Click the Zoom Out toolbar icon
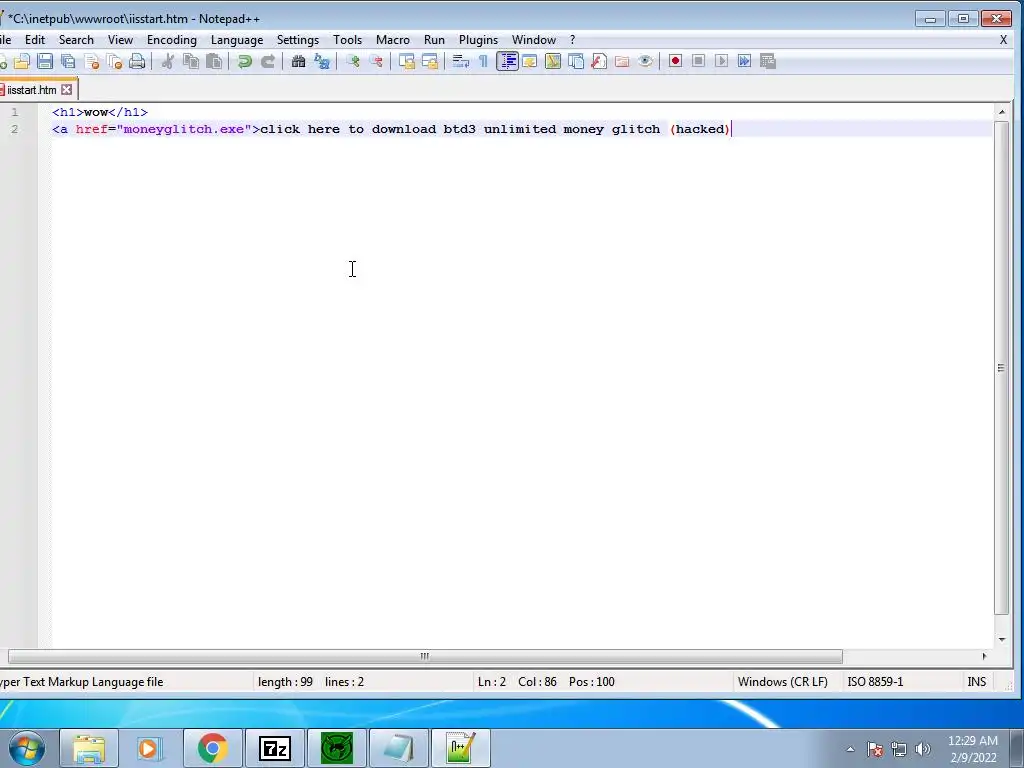 376,61
